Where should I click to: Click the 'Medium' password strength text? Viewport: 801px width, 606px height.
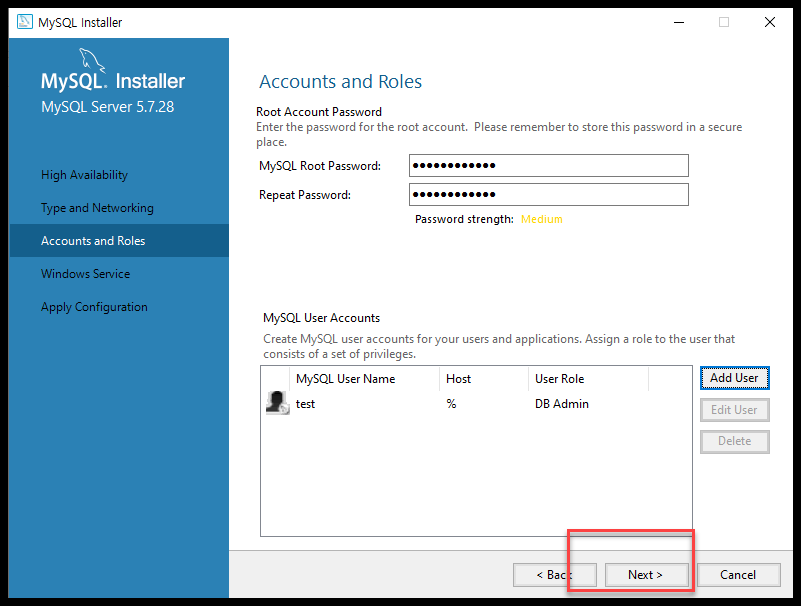pos(541,219)
